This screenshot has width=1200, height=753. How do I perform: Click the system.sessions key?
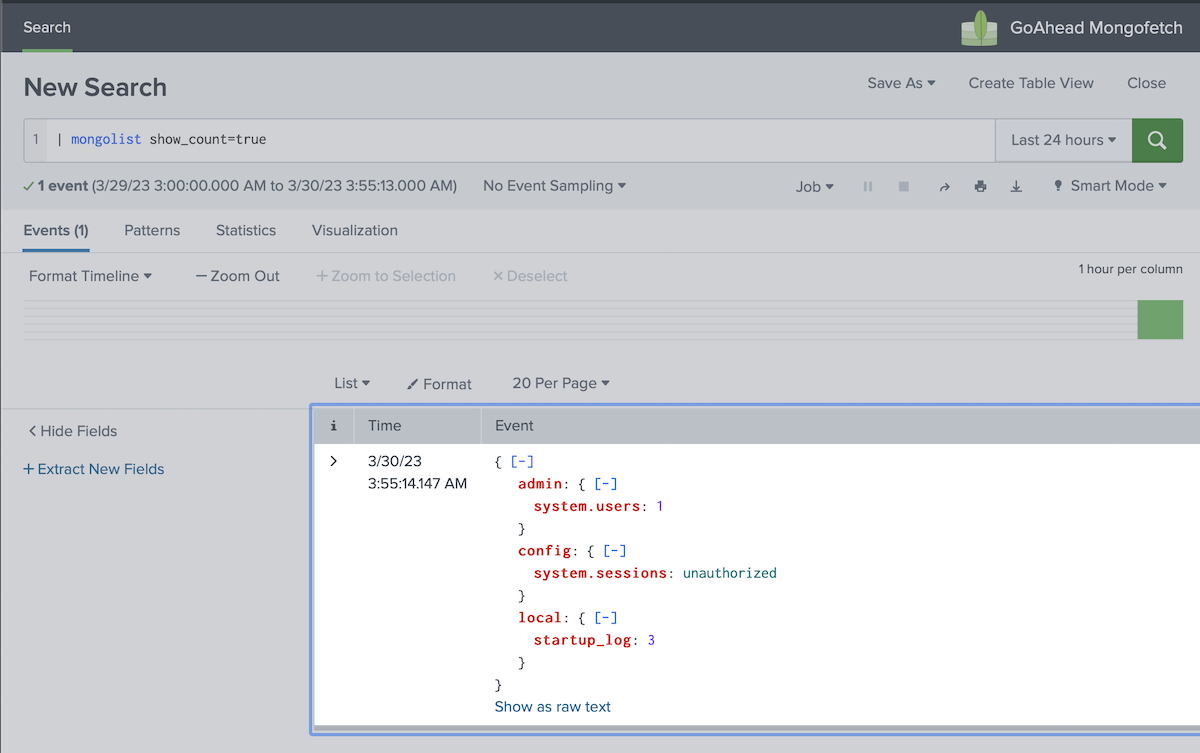(x=600, y=573)
